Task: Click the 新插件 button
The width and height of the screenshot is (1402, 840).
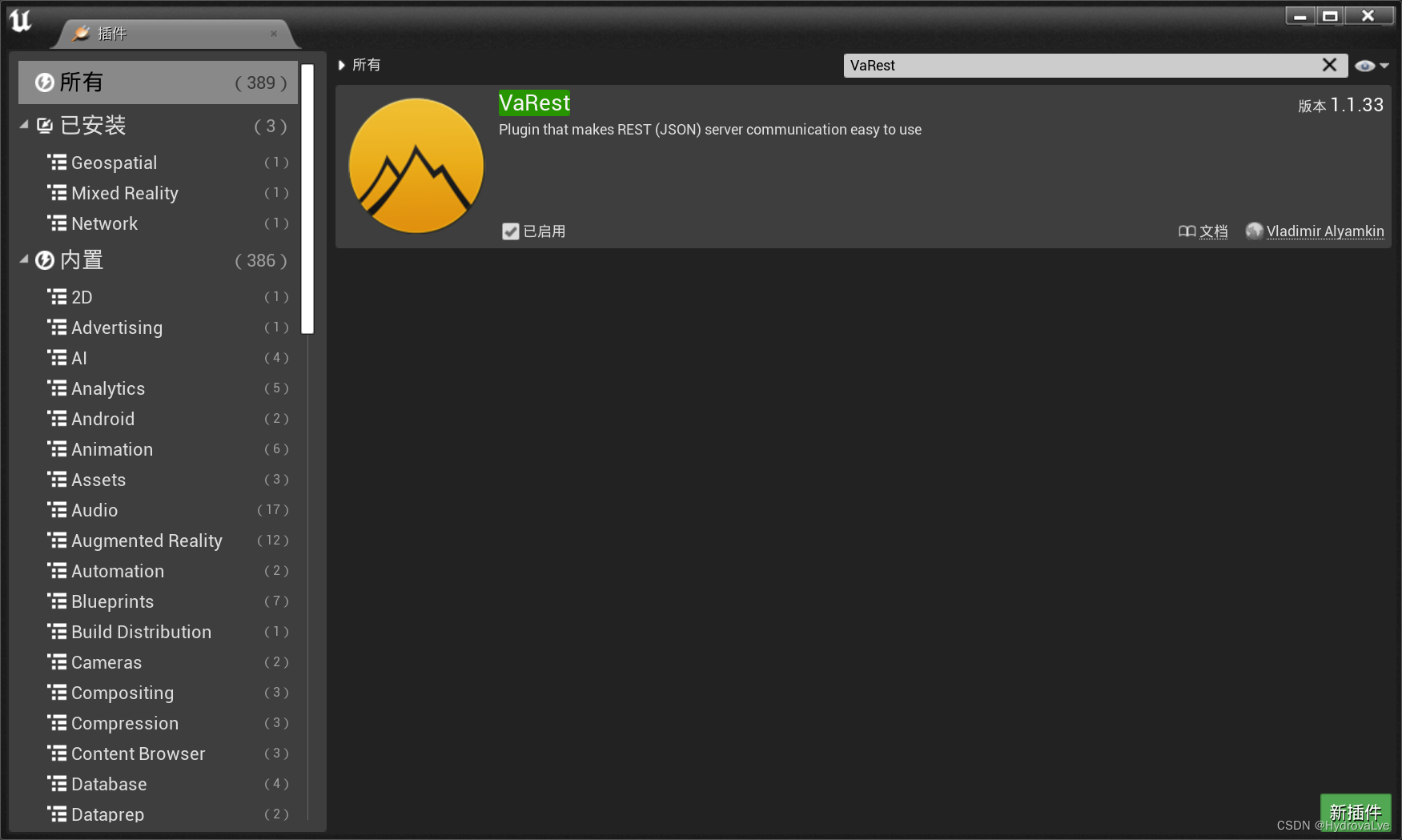Action: pos(1356,812)
